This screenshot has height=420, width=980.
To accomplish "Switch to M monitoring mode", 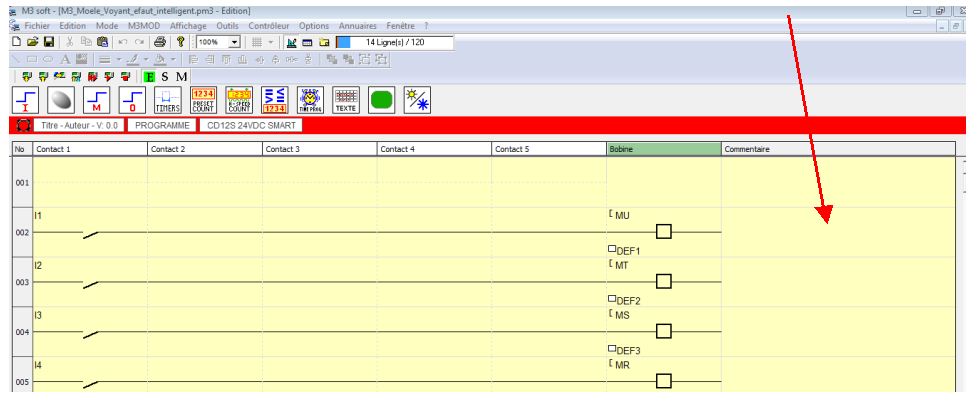I will (180, 76).
